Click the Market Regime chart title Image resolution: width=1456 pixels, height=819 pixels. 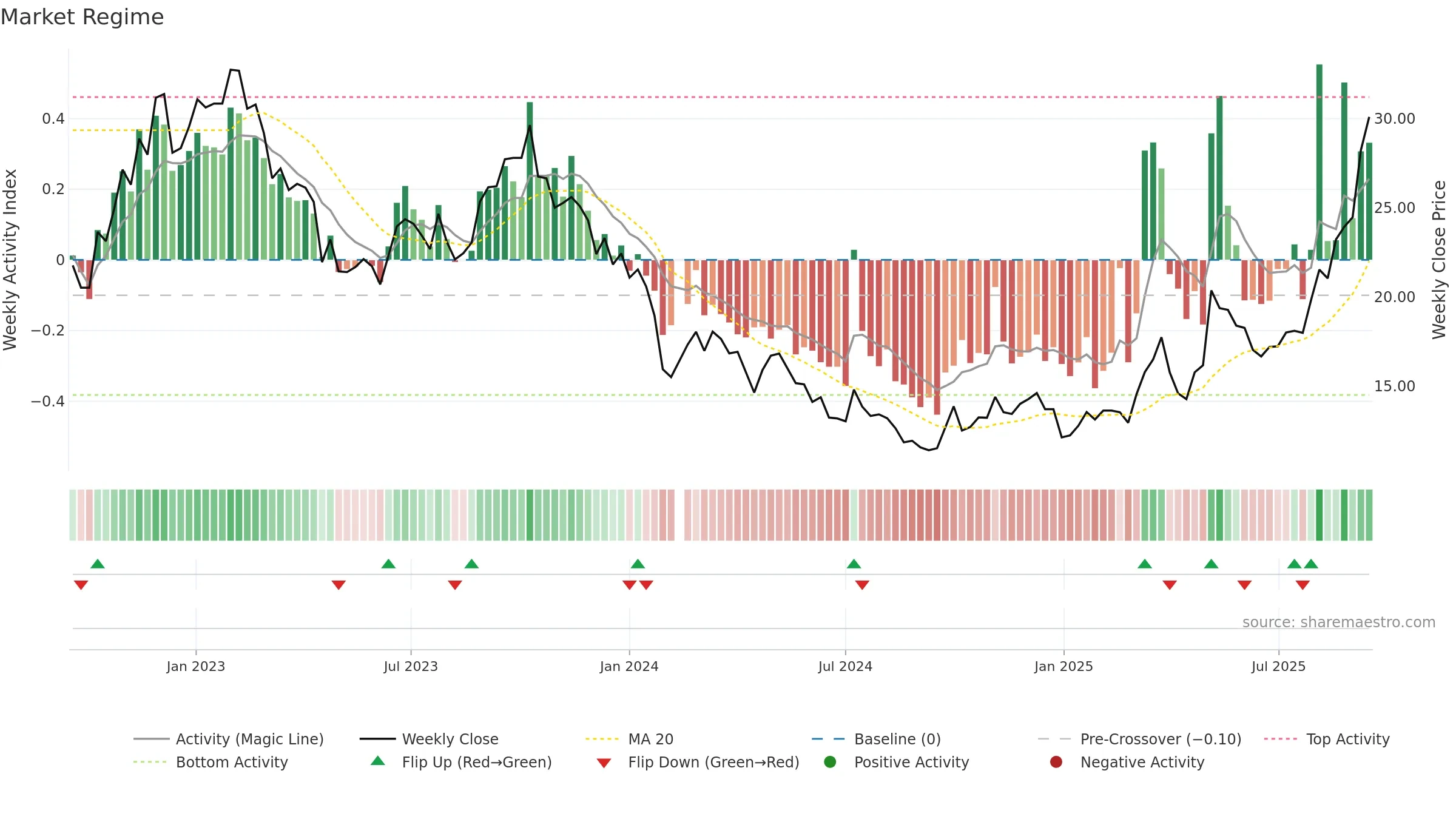(82, 17)
